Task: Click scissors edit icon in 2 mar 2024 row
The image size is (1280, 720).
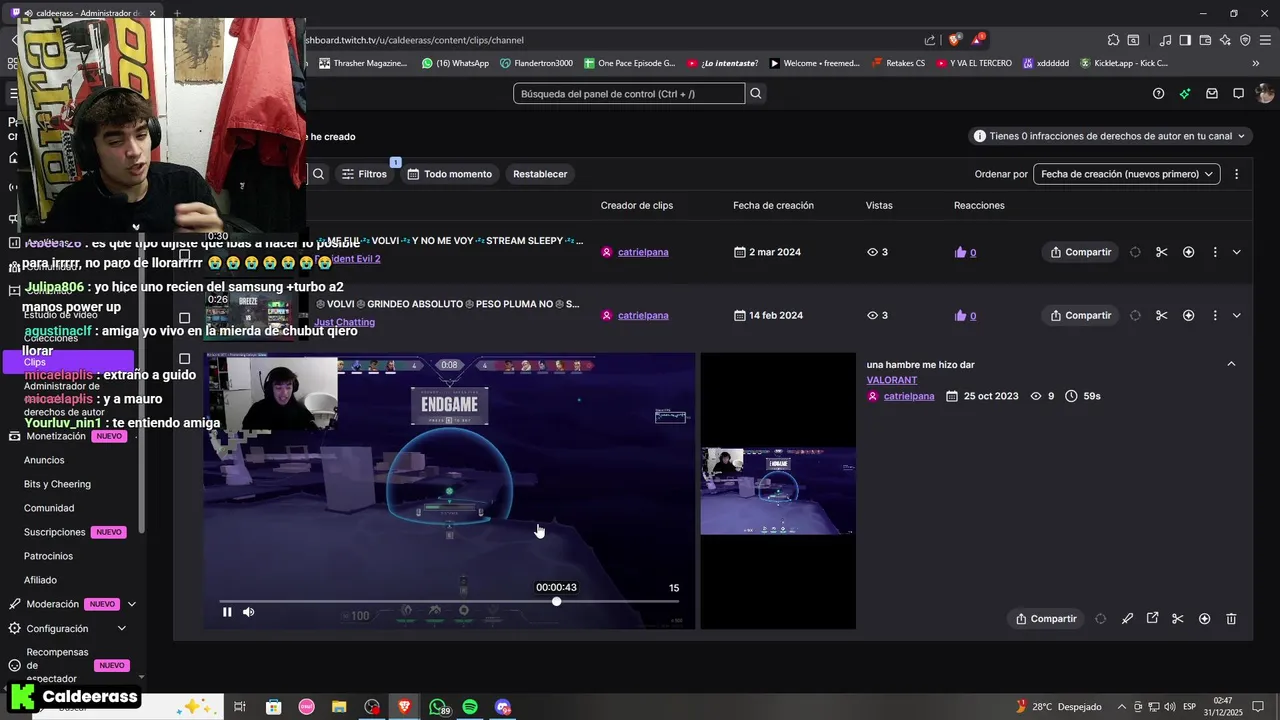Action: coord(1161,252)
